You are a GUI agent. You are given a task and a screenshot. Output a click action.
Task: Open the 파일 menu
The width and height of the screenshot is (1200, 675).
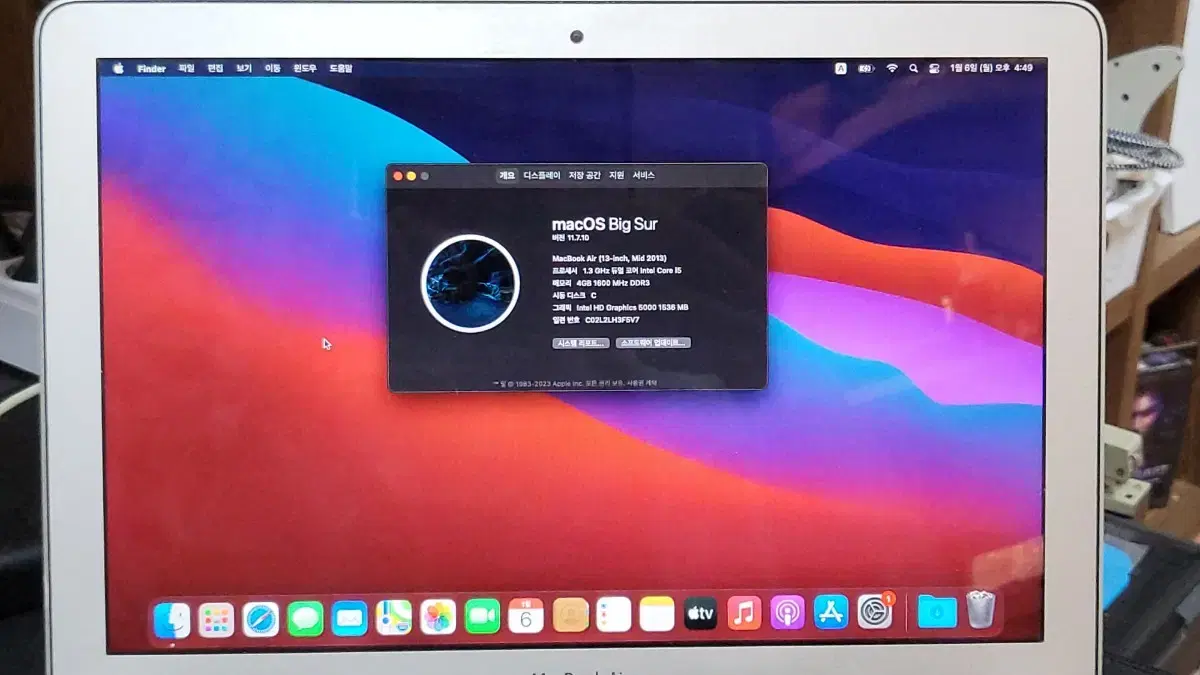186,69
